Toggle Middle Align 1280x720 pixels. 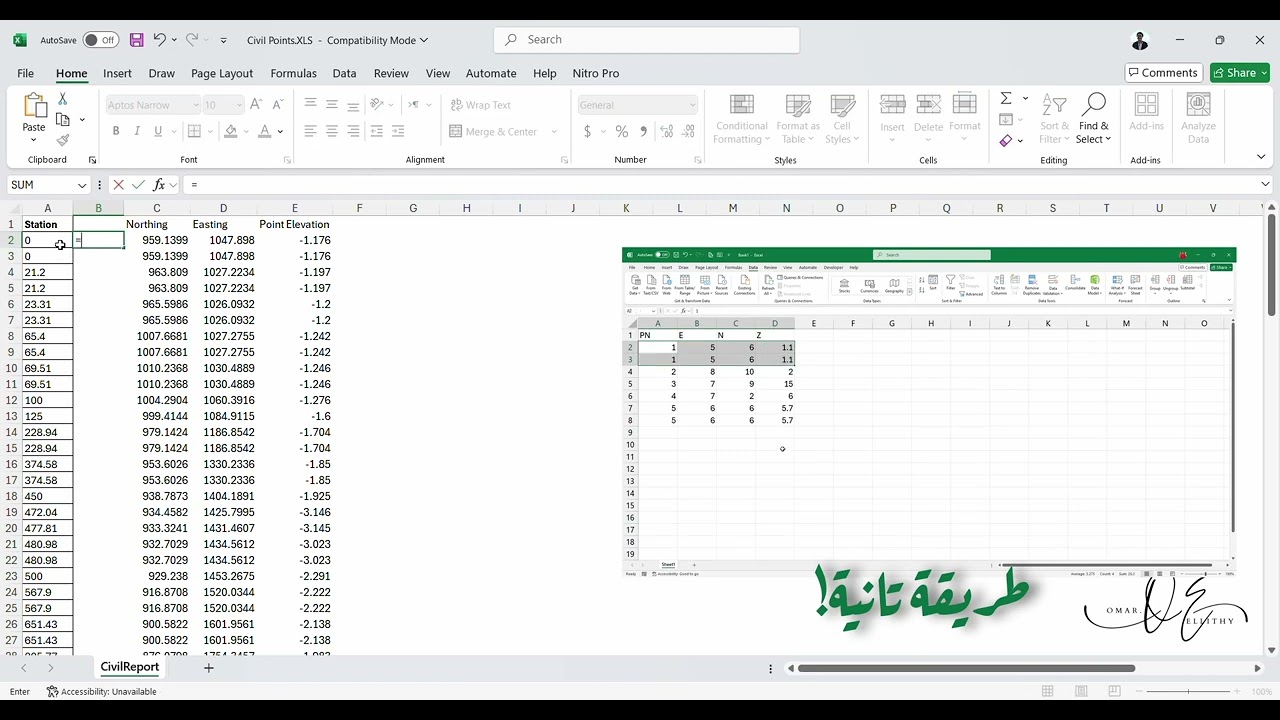(332, 104)
